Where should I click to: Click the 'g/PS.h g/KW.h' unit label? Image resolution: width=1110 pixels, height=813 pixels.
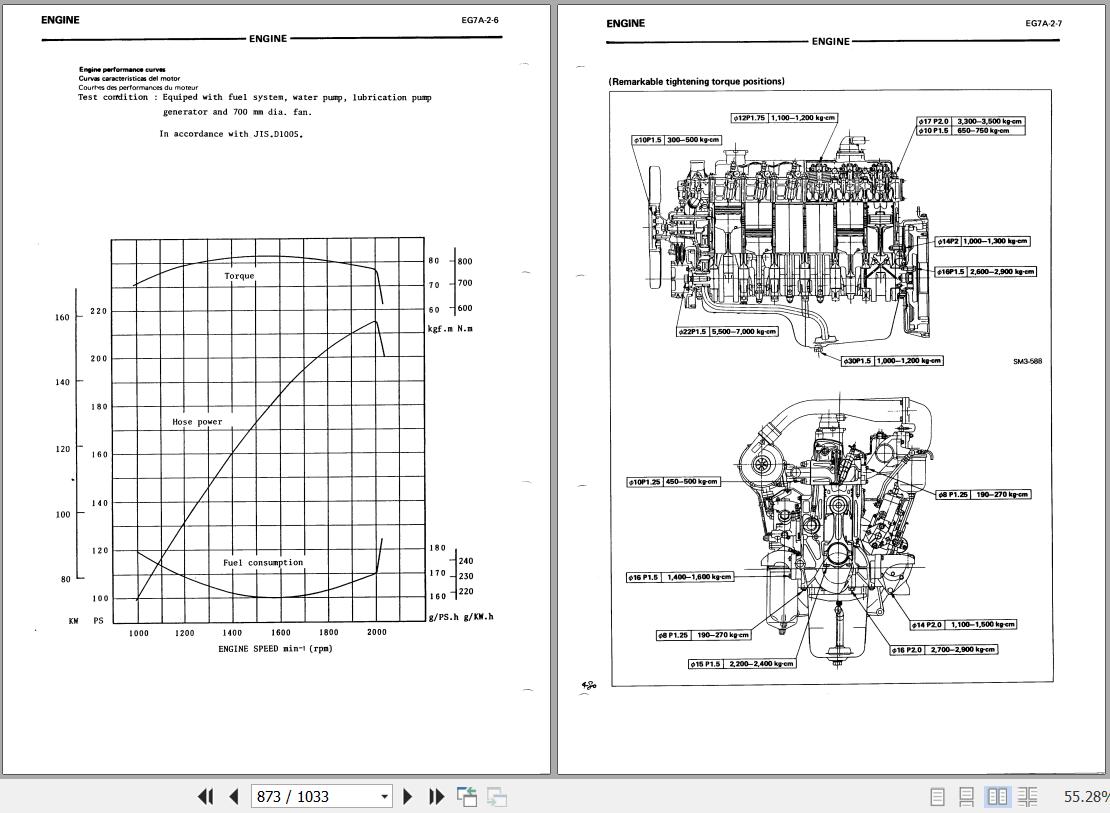click(461, 617)
